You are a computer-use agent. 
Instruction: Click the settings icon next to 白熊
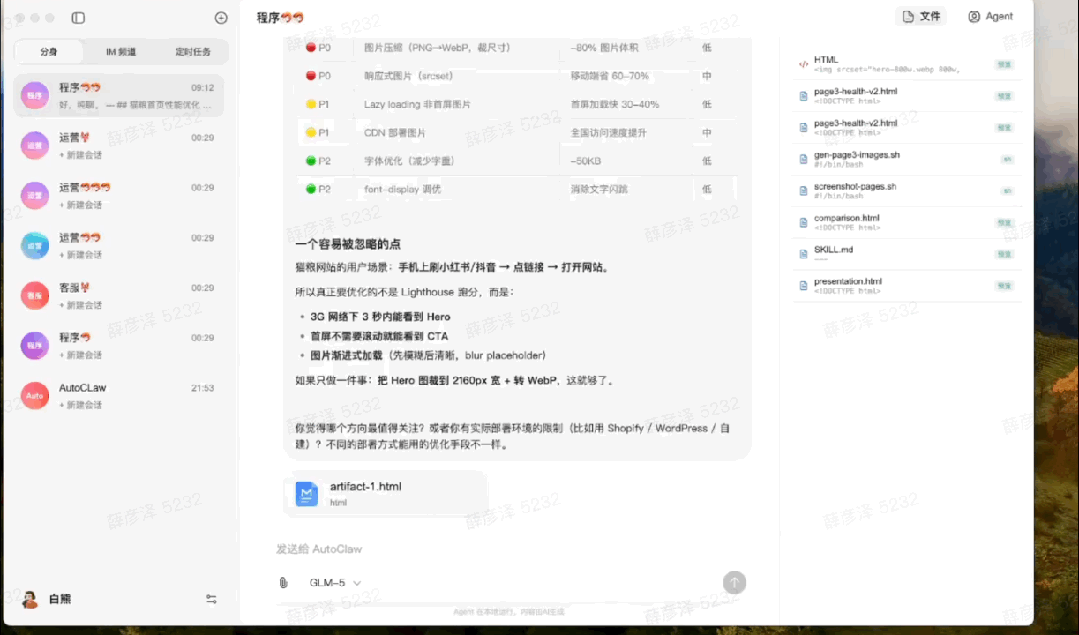(210, 598)
